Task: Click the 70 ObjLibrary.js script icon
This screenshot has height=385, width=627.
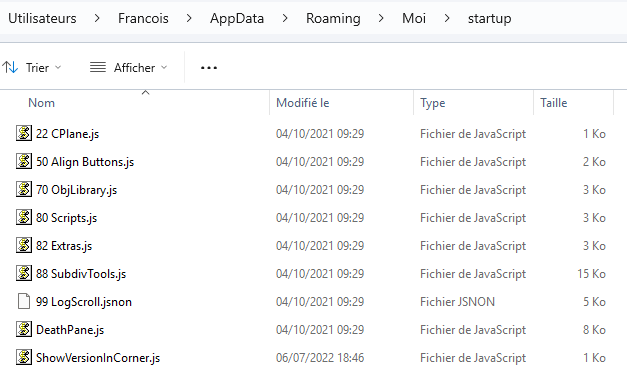Action: click(24, 189)
